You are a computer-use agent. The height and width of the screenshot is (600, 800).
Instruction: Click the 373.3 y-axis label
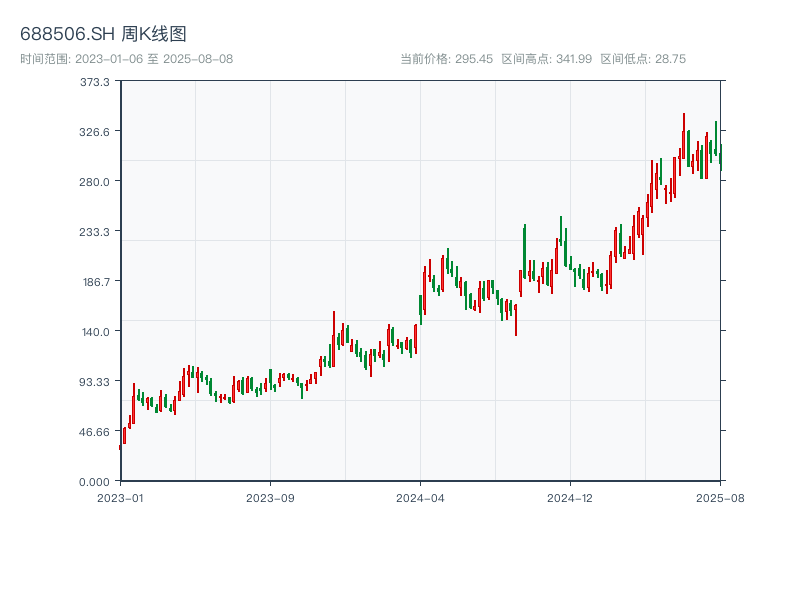94,82
